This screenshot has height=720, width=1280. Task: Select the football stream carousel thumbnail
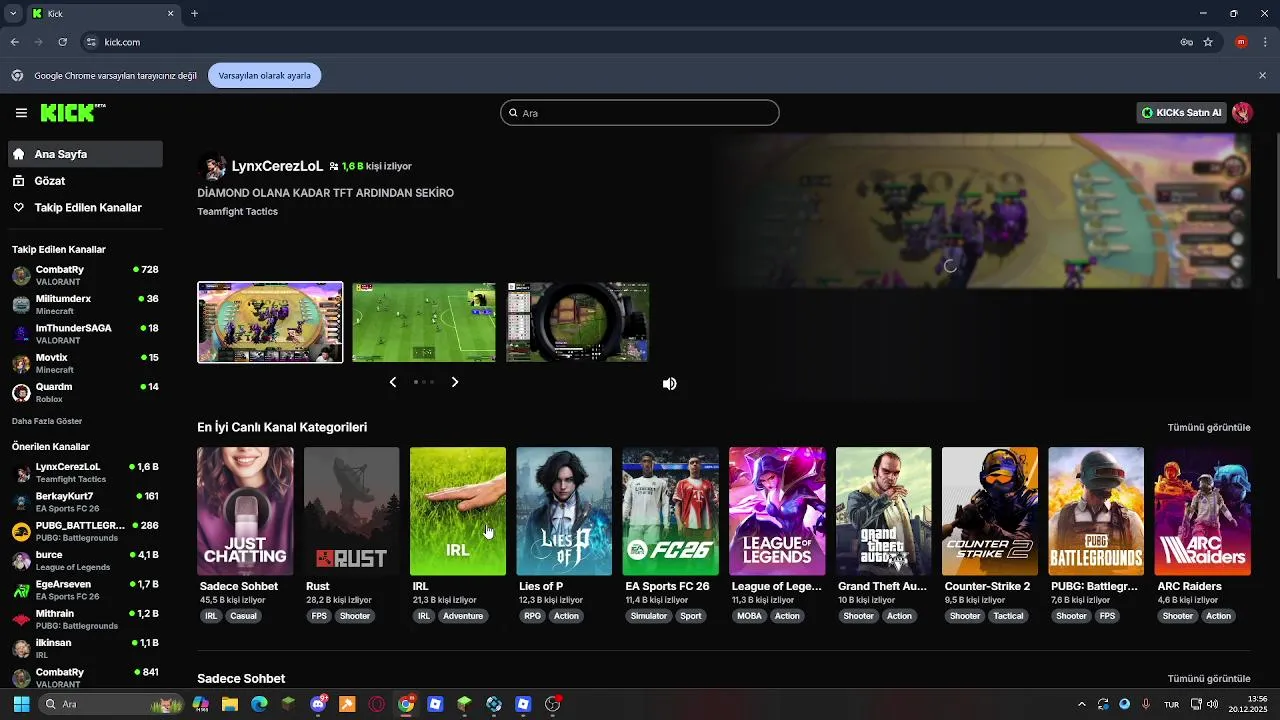tap(424, 322)
